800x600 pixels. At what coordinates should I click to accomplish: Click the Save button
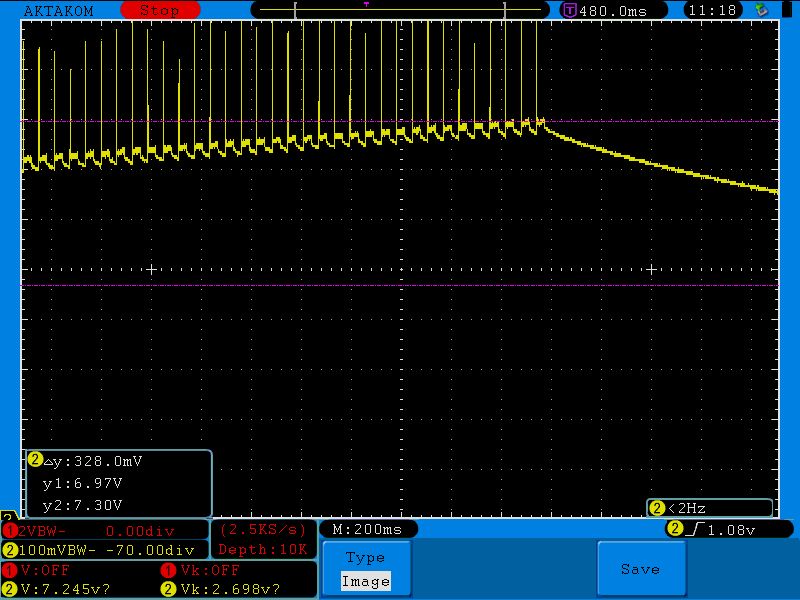pyautogui.click(x=641, y=568)
